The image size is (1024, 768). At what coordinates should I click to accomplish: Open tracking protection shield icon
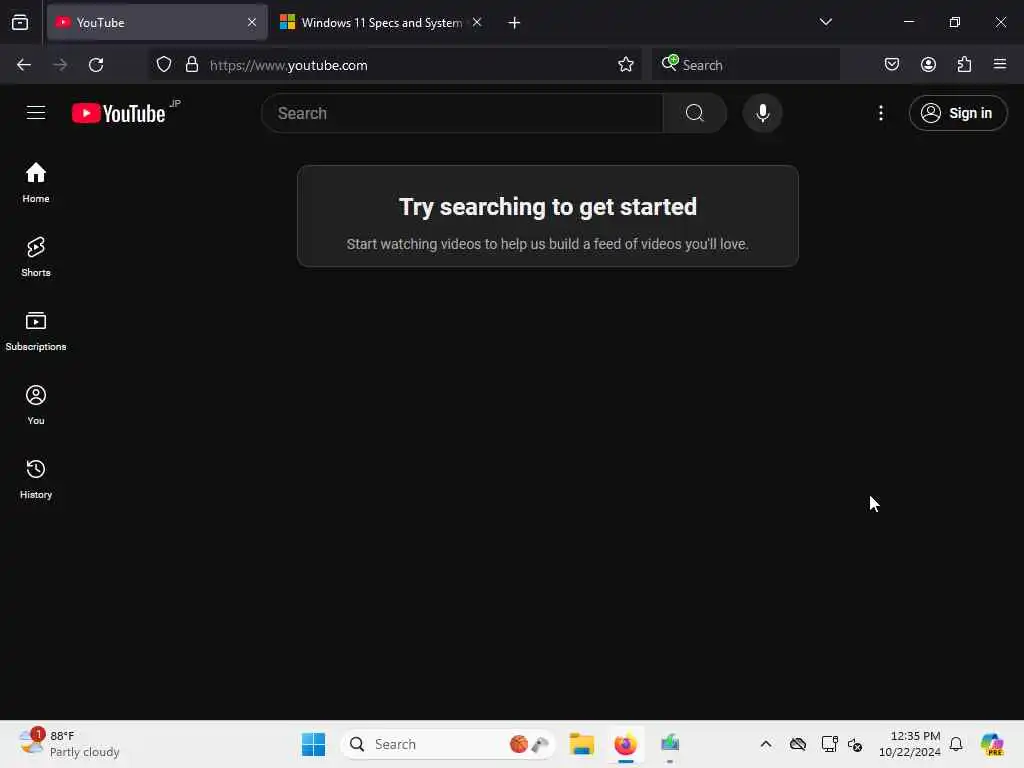tap(164, 65)
